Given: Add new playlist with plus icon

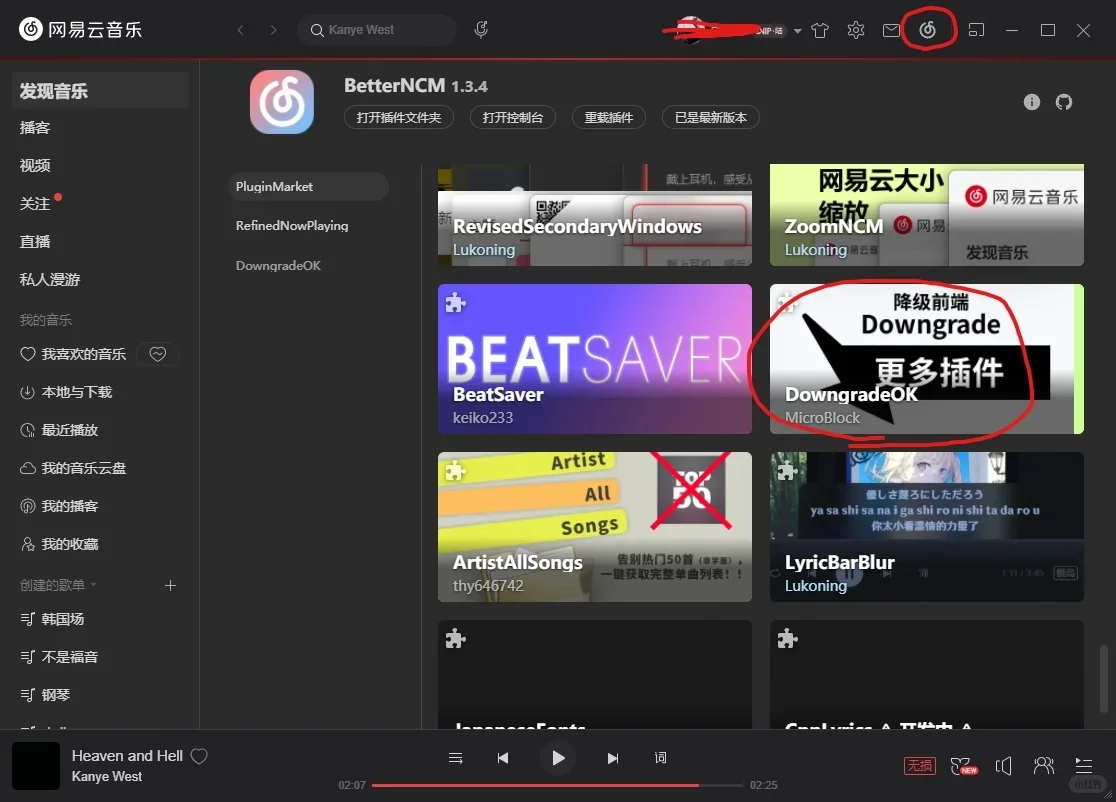Looking at the screenshot, I should 170,586.
